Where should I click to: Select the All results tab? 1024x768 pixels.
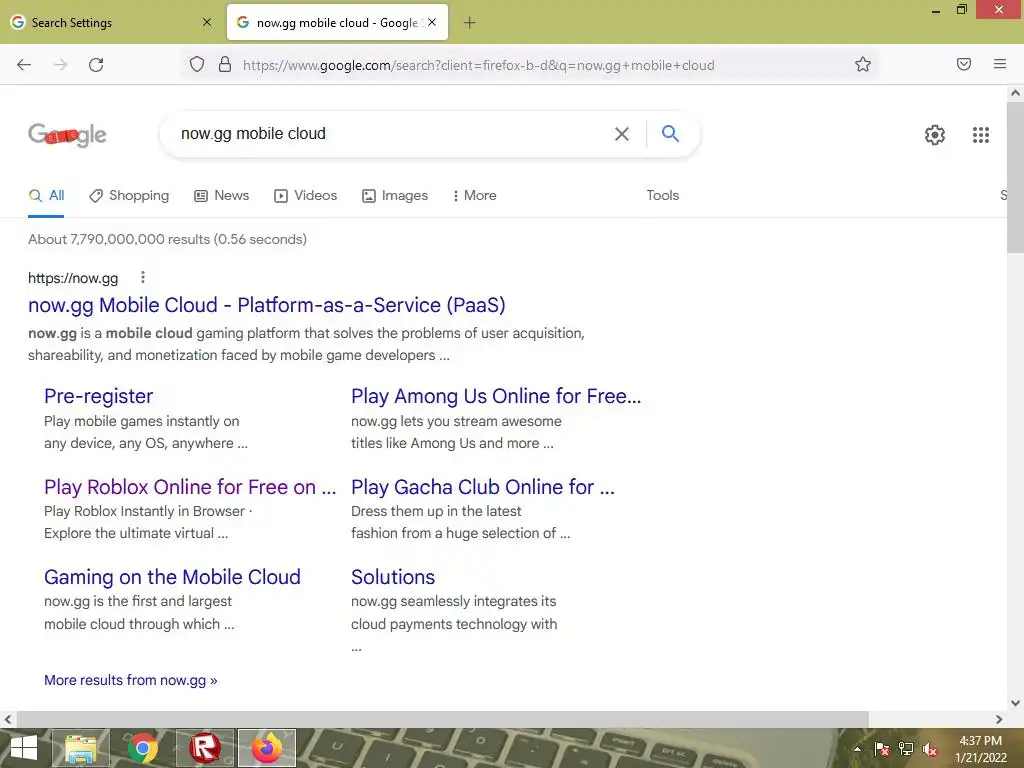point(46,195)
